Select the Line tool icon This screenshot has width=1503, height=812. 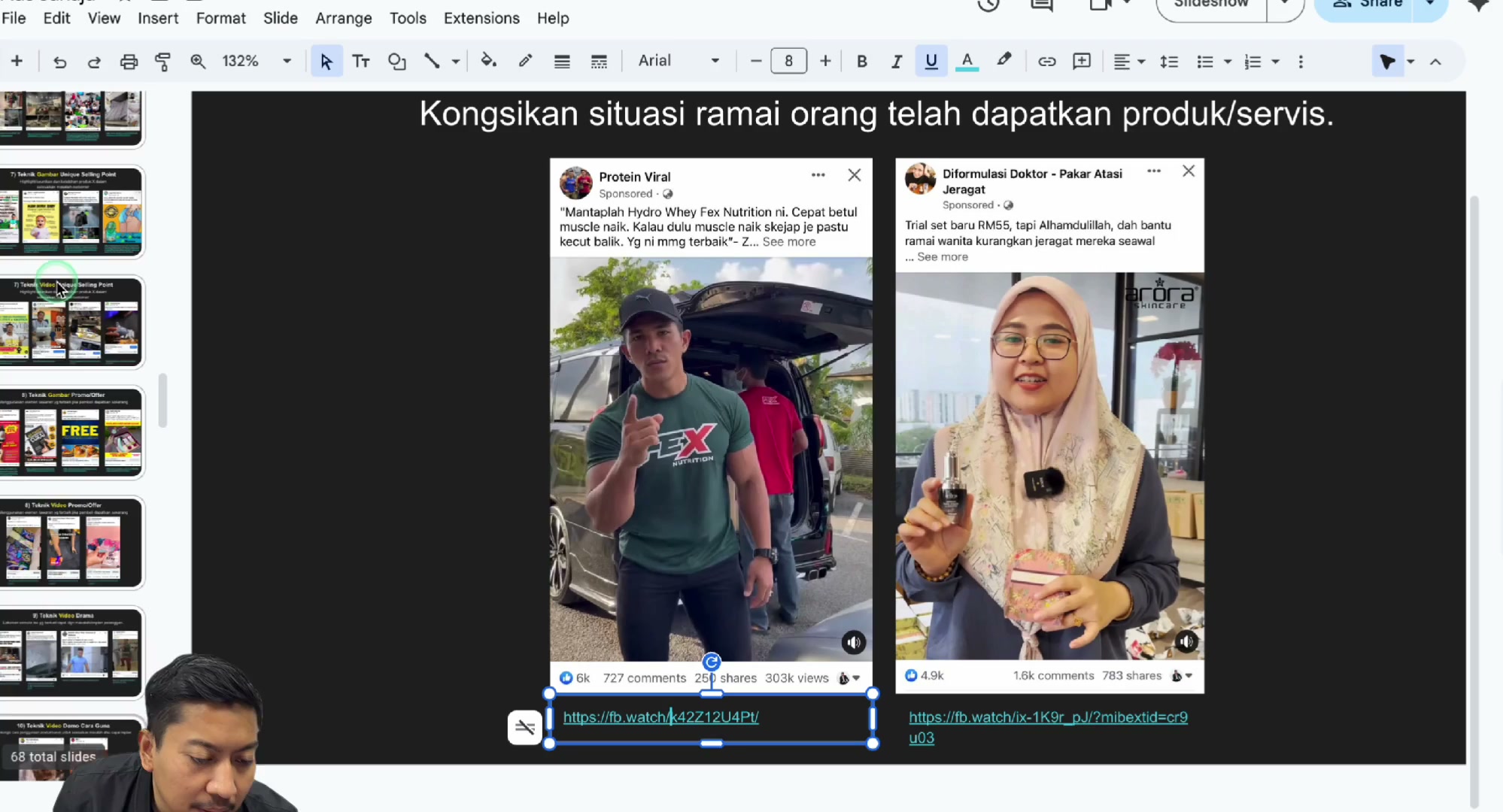click(432, 62)
